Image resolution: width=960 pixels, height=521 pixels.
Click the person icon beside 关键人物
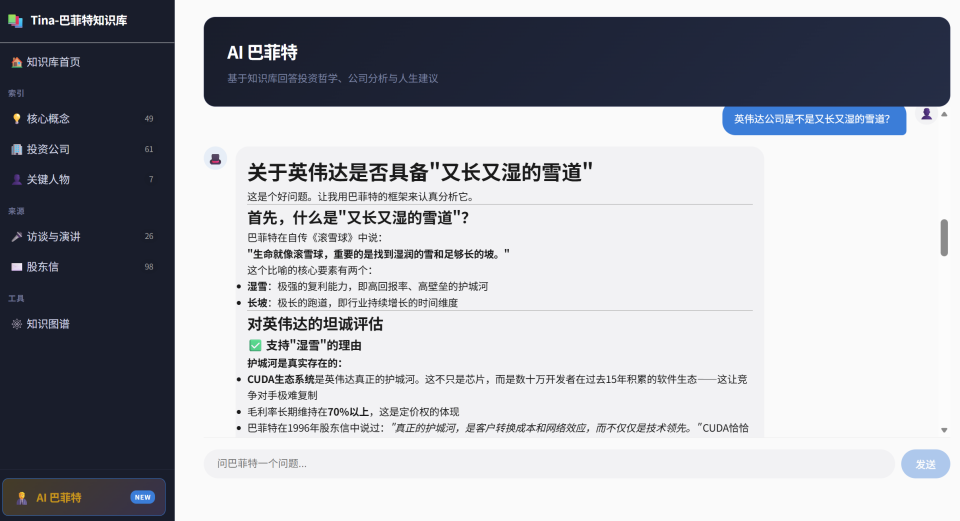pyautogui.click(x=17, y=179)
